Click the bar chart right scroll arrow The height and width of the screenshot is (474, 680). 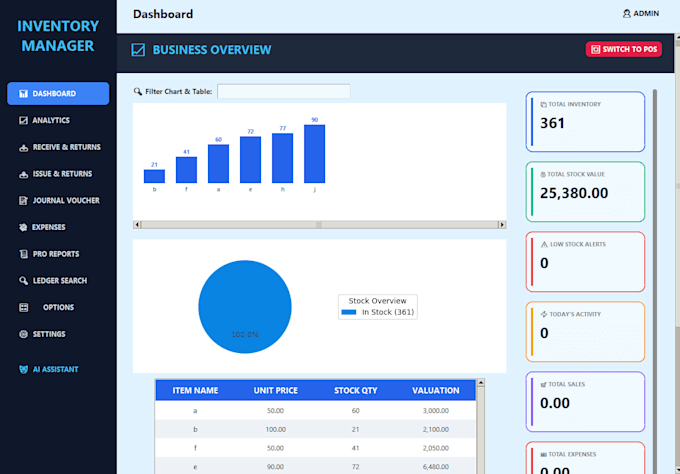(502, 225)
